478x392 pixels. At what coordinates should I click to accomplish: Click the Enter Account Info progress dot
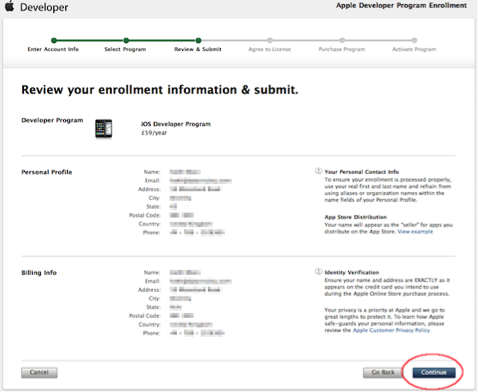[x=54, y=40]
